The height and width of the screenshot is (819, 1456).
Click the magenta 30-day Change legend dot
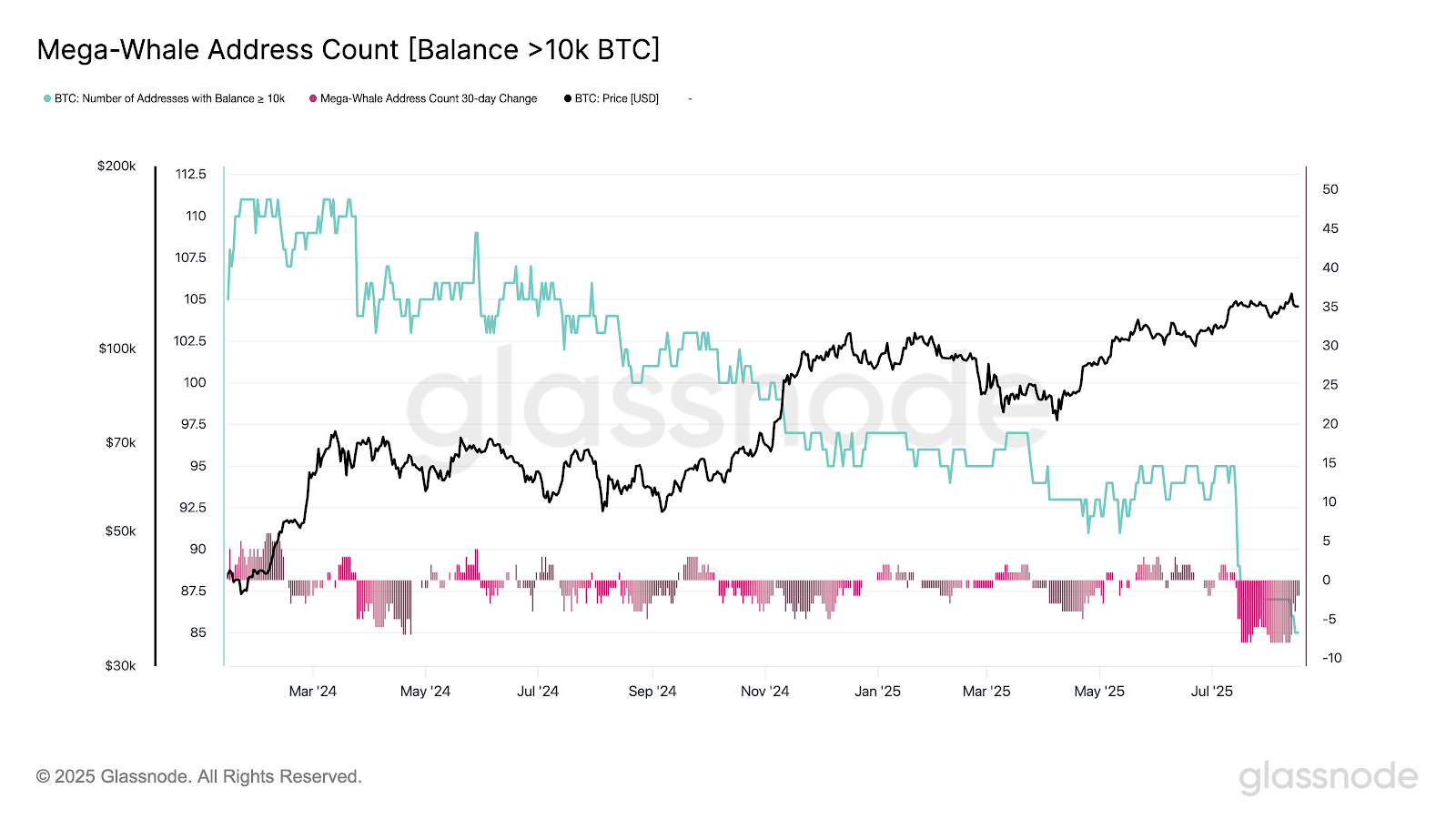(313, 98)
